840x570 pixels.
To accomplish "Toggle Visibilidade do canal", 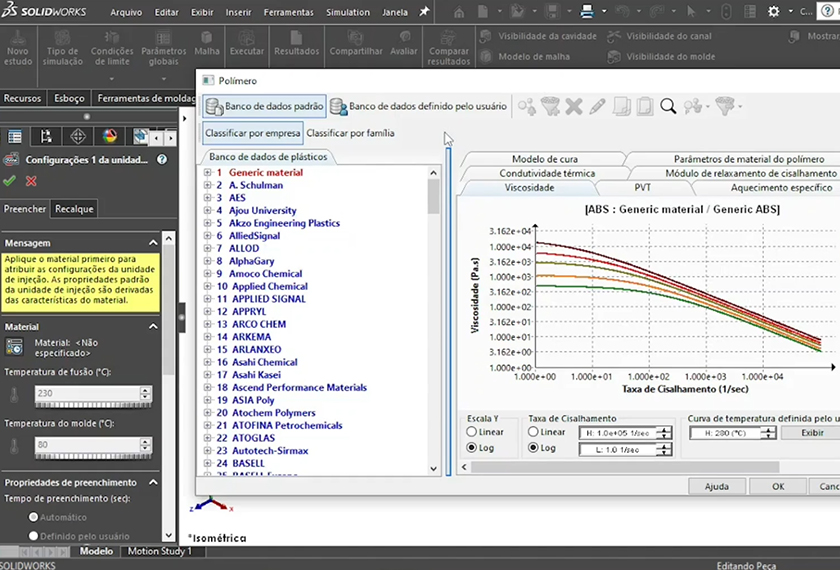I will pyautogui.click(x=659, y=36).
